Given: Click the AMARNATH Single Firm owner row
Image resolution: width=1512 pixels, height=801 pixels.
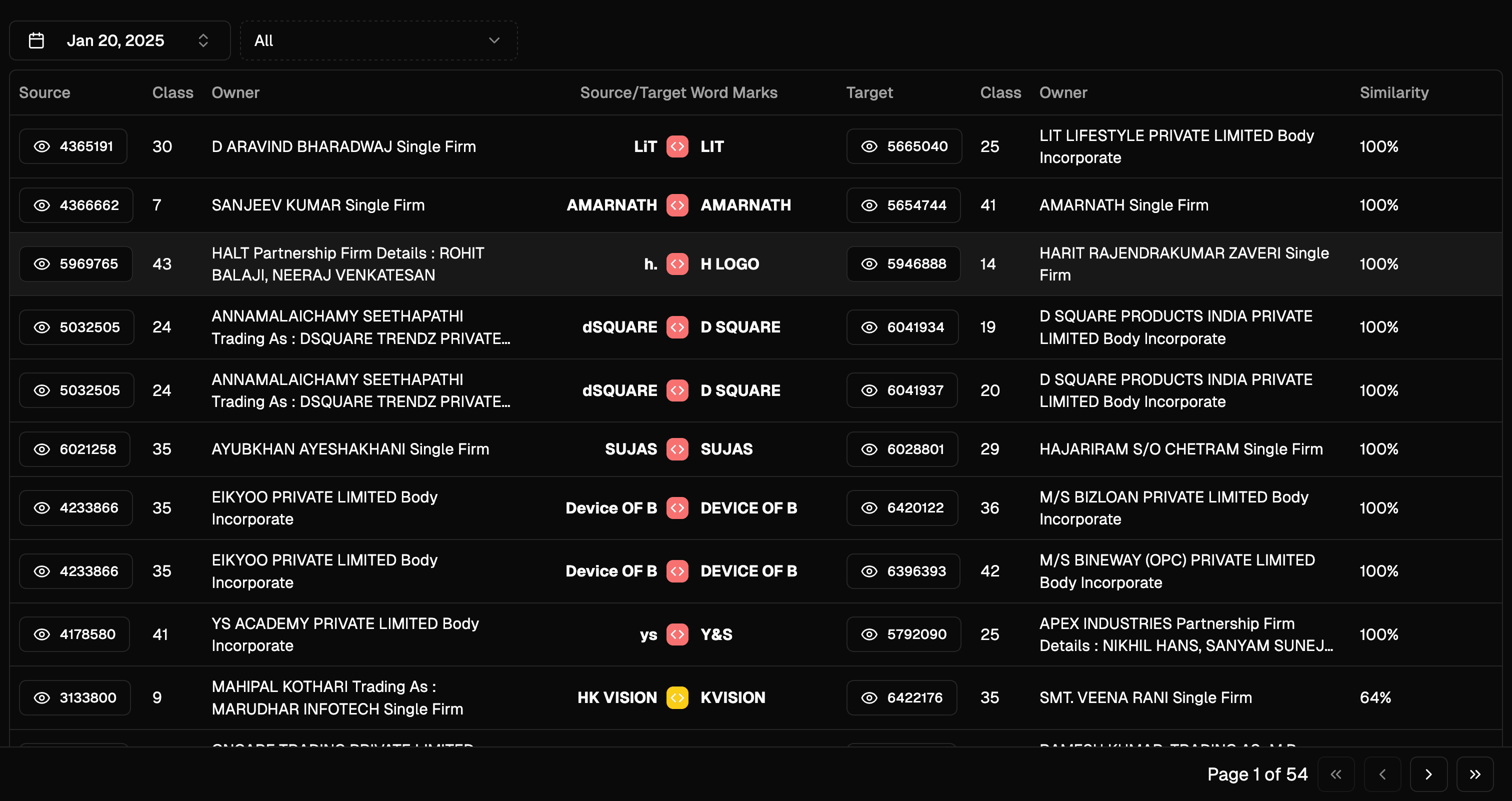Looking at the screenshot, I should click(1123, 205).
